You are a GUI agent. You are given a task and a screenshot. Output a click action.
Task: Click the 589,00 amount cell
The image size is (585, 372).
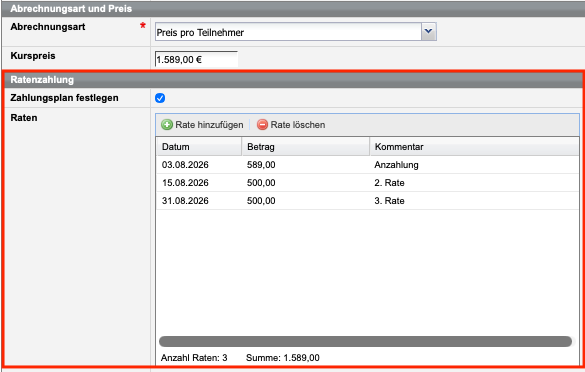261,165
